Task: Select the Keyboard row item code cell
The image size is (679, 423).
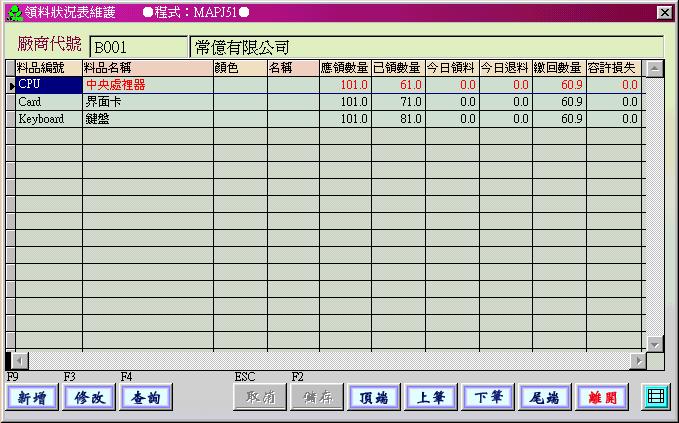Action: (x=48, y=119)
